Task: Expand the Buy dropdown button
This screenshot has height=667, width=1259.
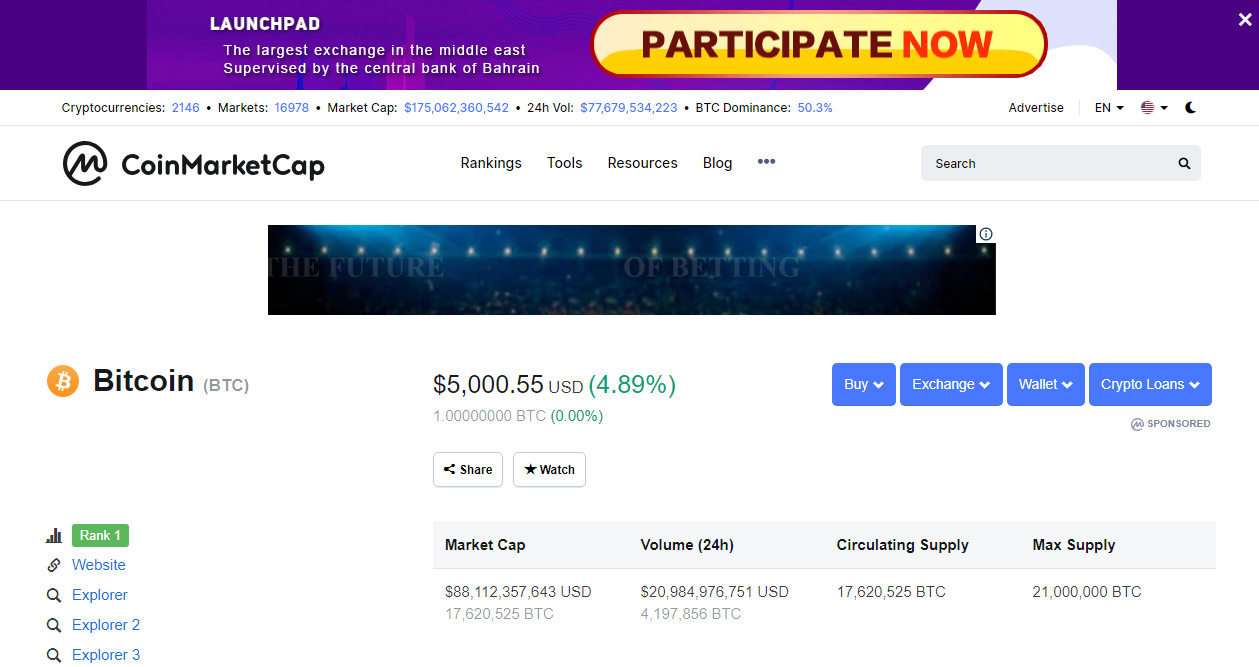Action: click(x=863, y=384)
